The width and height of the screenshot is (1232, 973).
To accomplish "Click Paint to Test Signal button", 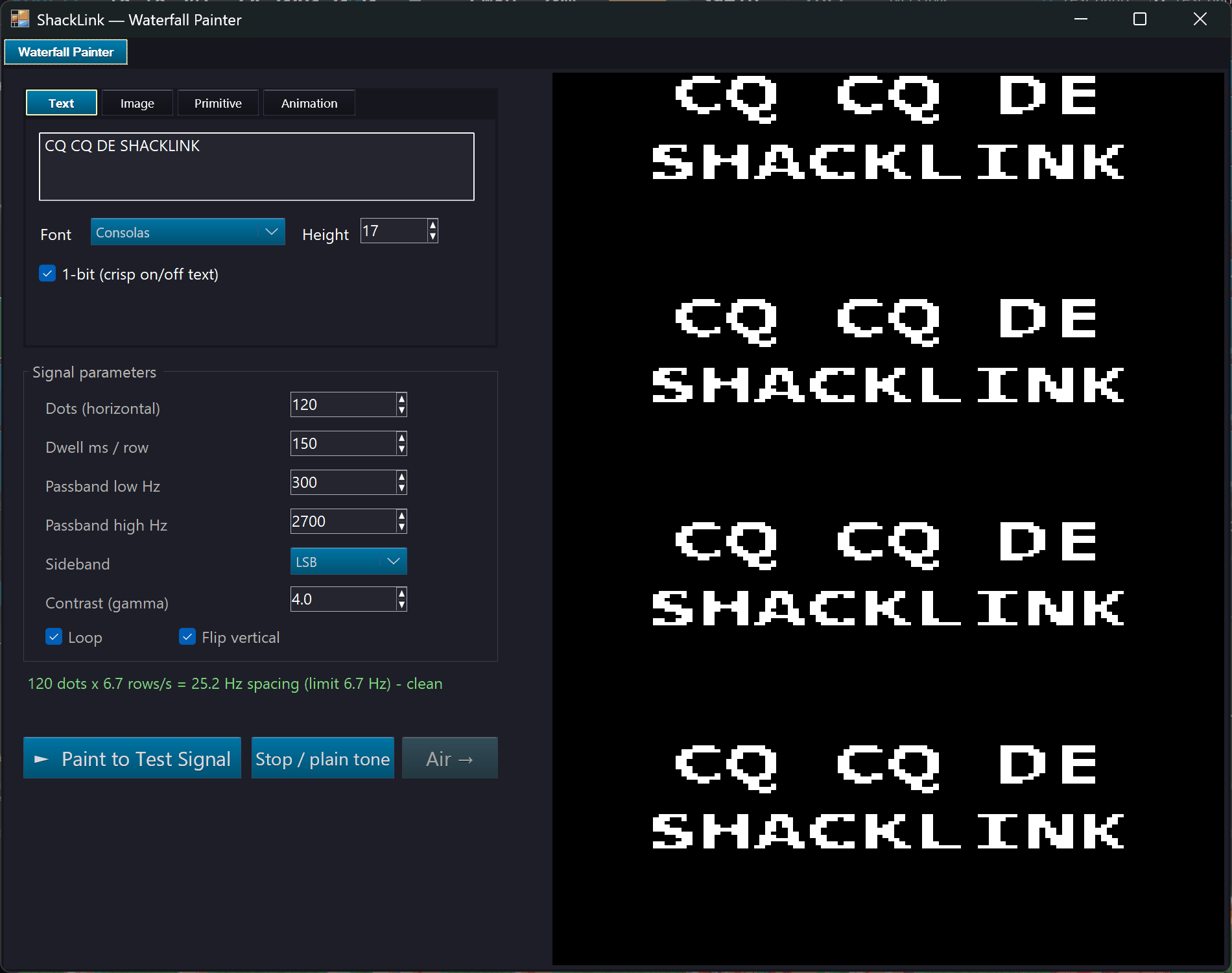I will tap(132, 758).
